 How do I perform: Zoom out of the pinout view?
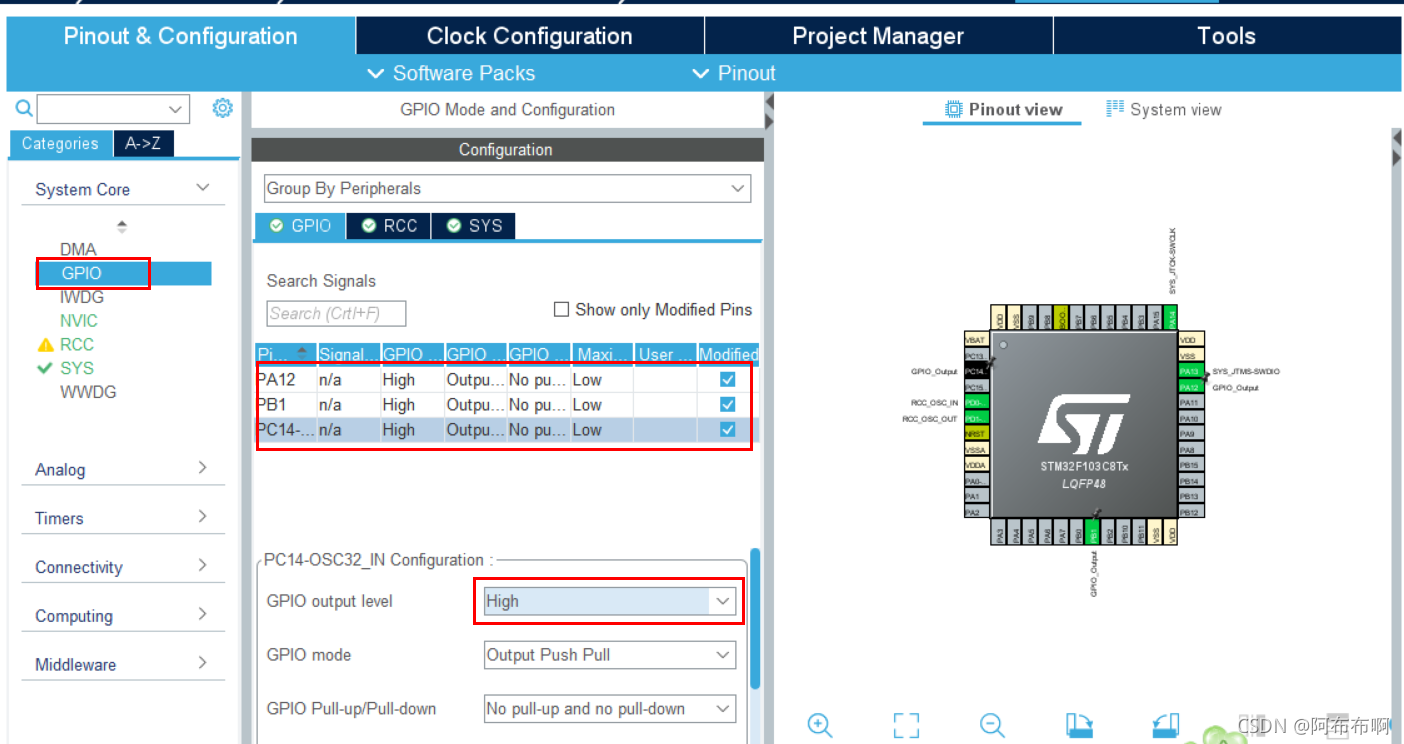pyautogui.click(x=992, y=725)
